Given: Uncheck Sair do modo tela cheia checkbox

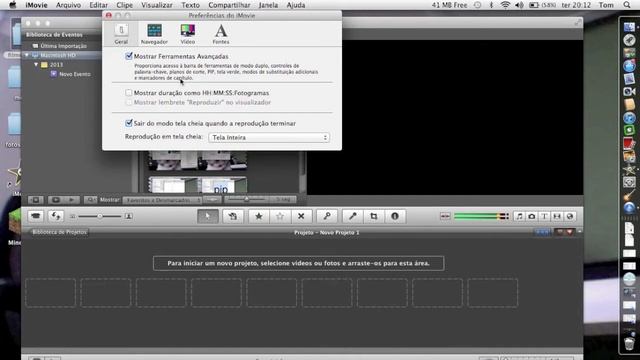Looking at the screenshot, I should [129, 123].
